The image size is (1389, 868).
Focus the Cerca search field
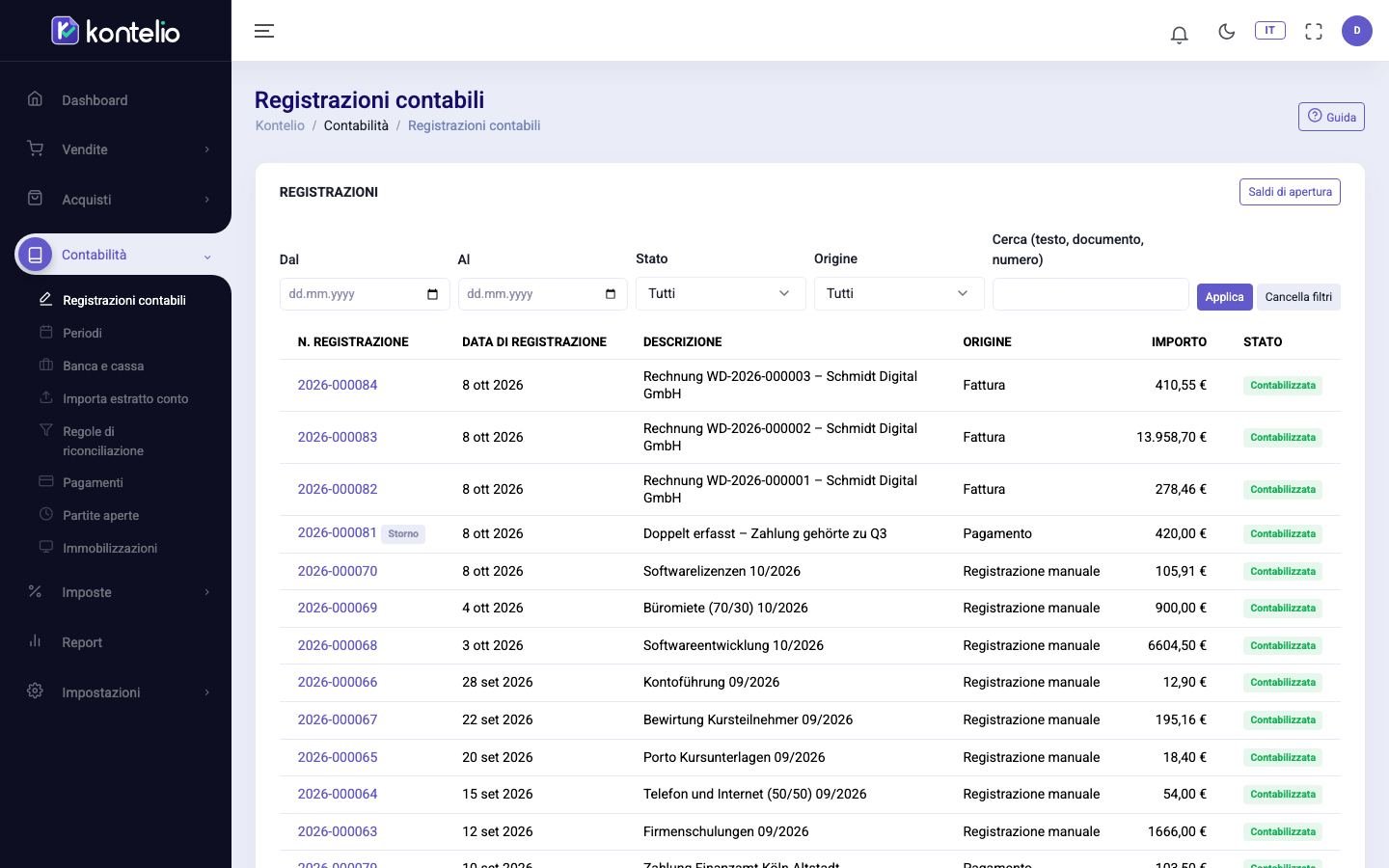coord(1091,294)
